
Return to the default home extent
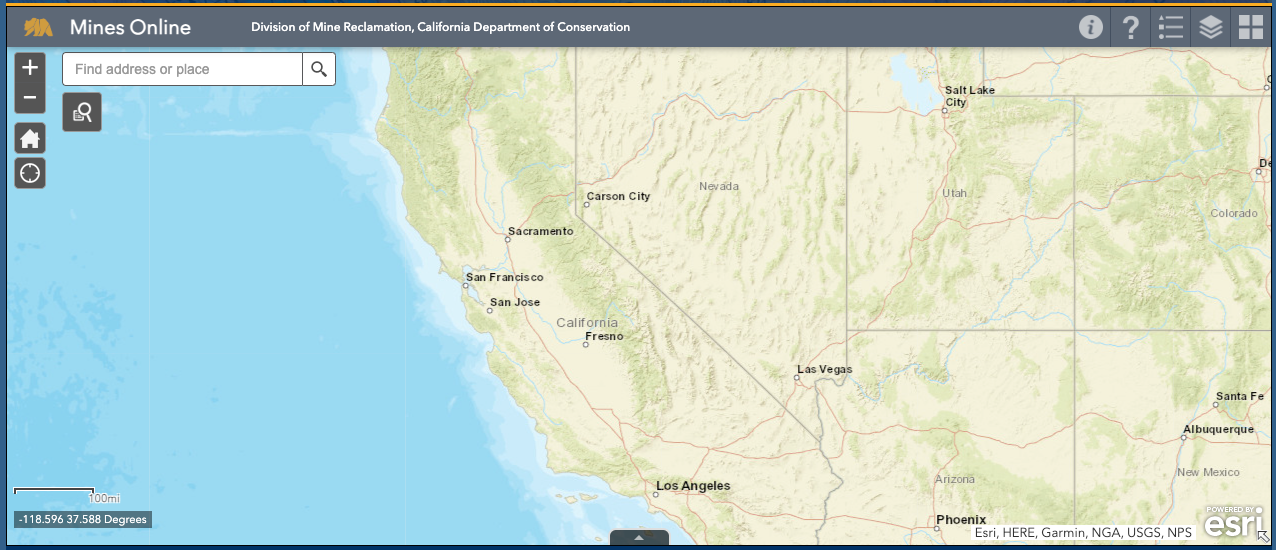tap(30, 139)
